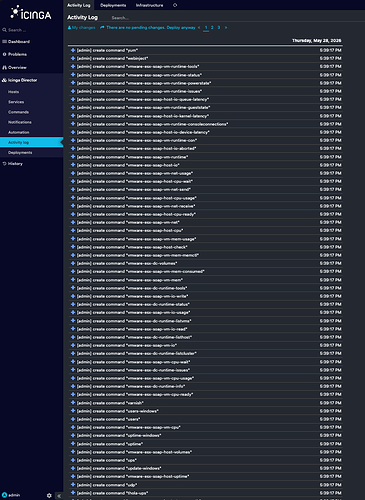Viewport: 365px width, 500px height.
Task: Click plus icon for "vmware-esx-soap-vm-mem" entry
Action: click(73, 280)
